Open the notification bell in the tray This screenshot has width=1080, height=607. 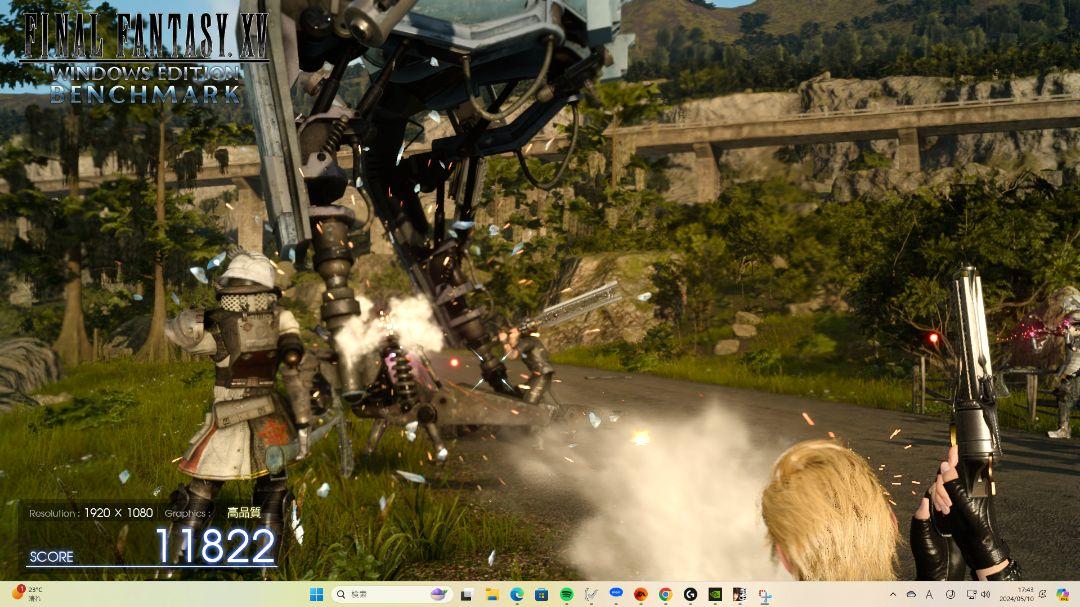coord(1043,595)
